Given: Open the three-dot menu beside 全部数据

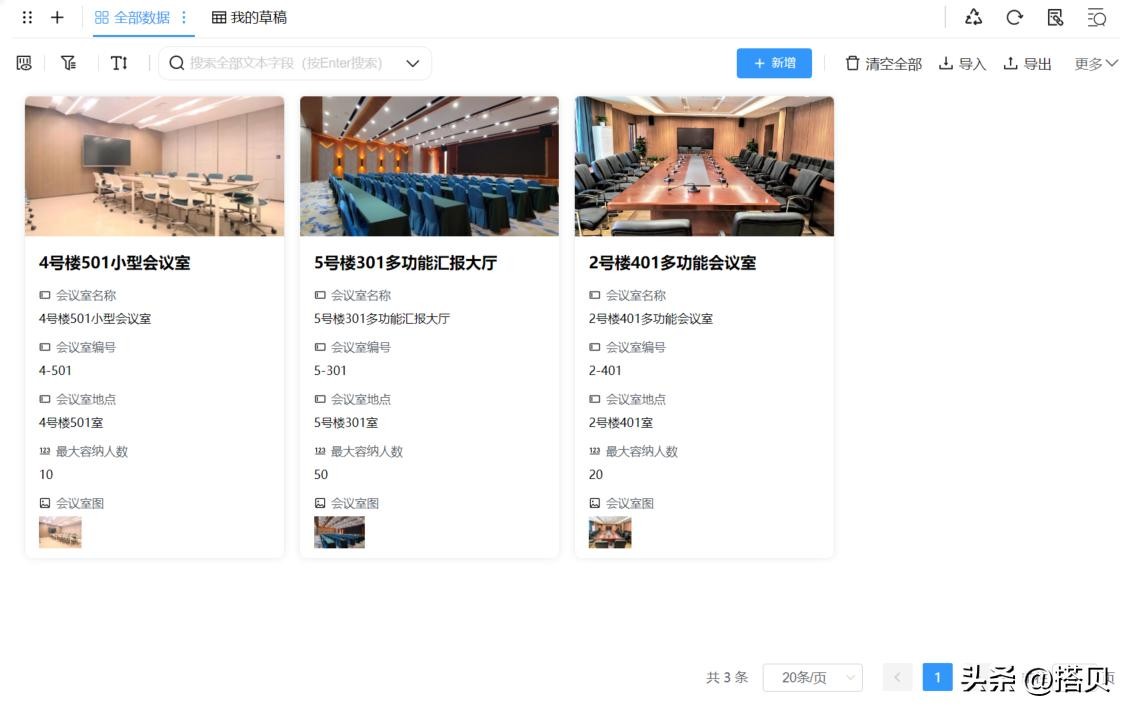Looking at the screenshot, I should [184, 17].
